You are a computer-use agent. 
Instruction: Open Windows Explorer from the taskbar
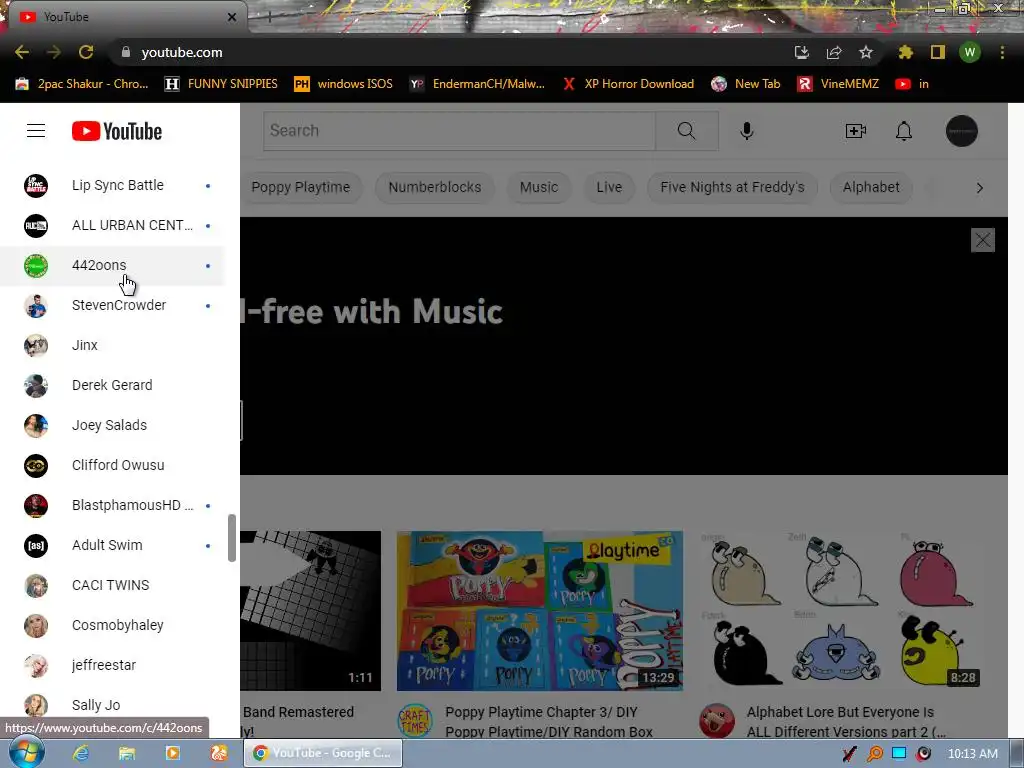coord(127,753)
